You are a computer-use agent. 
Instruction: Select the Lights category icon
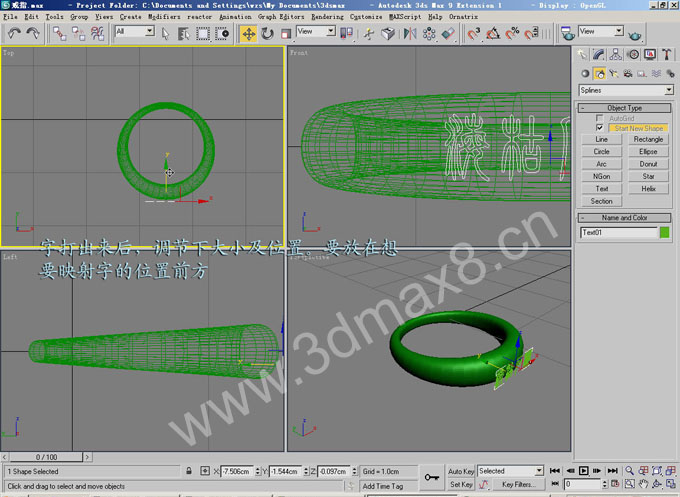pyautogui.click(x=613, y=74)
